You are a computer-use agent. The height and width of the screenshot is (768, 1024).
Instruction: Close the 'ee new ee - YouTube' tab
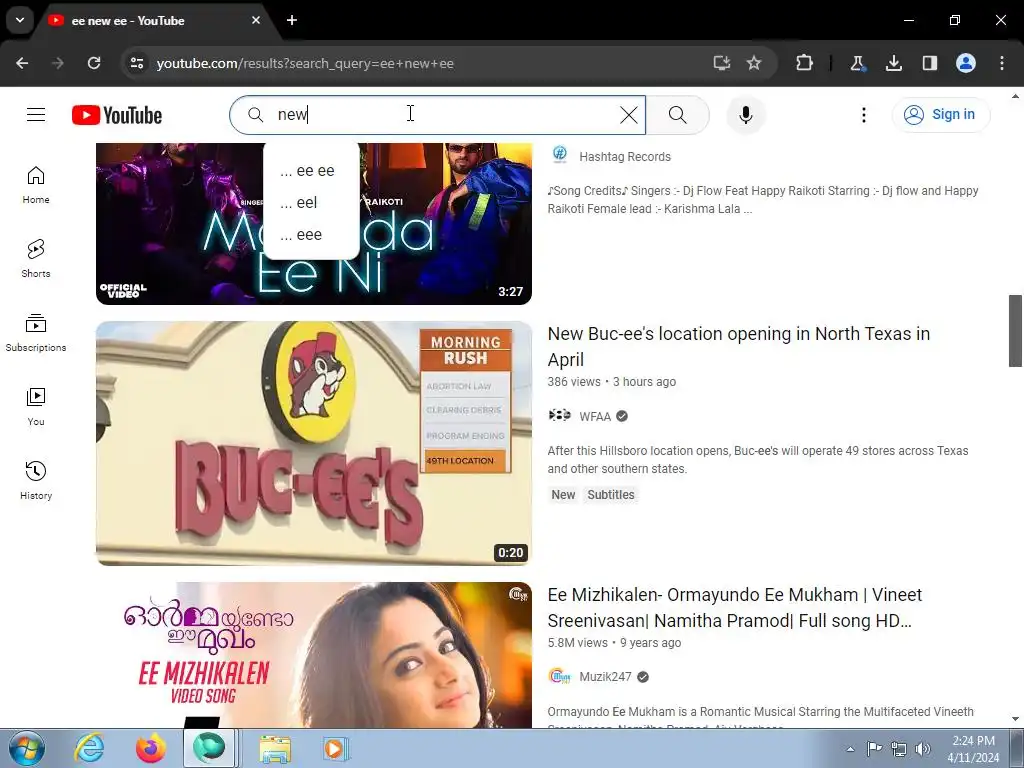pyautogui.click(x=256, y=20)
